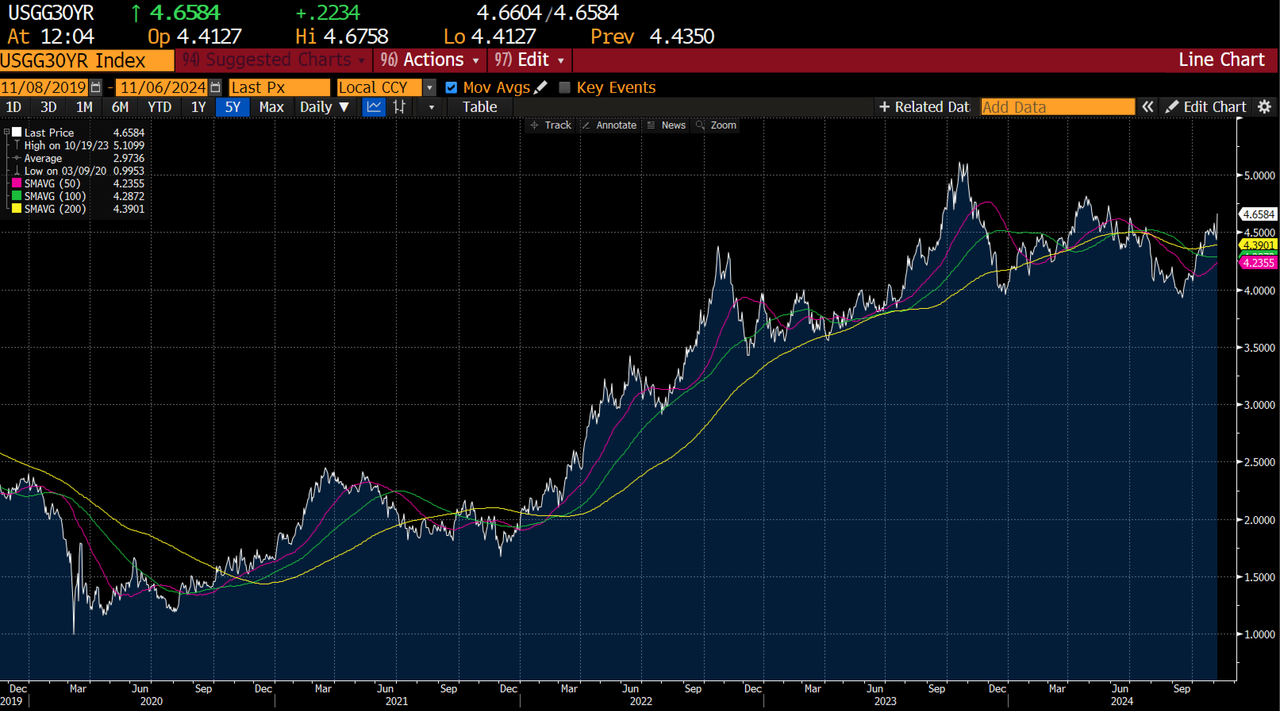Open the Local CCY currency dropdown
The height and width of the screenshot is (711, 1280).
(x=429, y=87)
